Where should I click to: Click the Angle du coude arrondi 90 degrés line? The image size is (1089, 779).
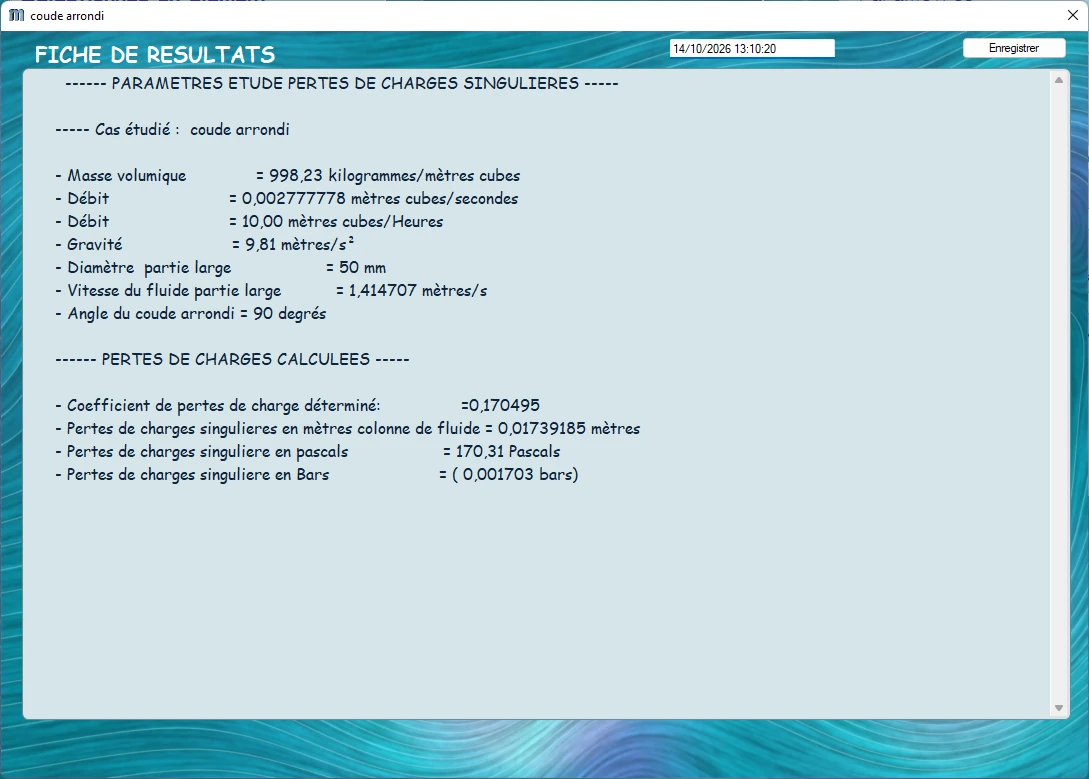point(191,313)
